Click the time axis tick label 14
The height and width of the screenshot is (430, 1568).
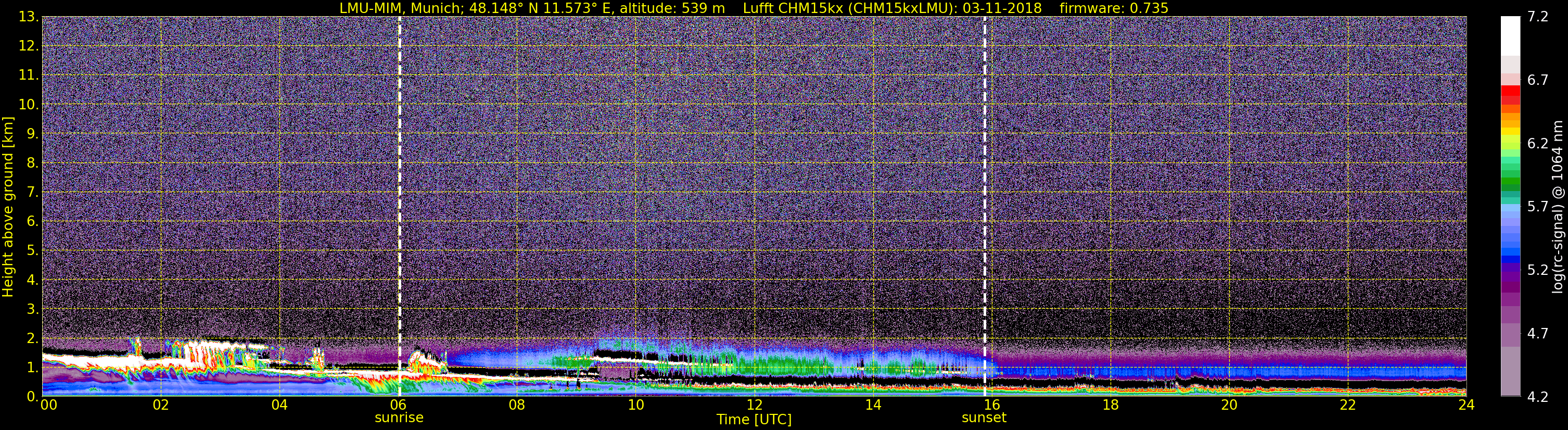coord(873,405)
